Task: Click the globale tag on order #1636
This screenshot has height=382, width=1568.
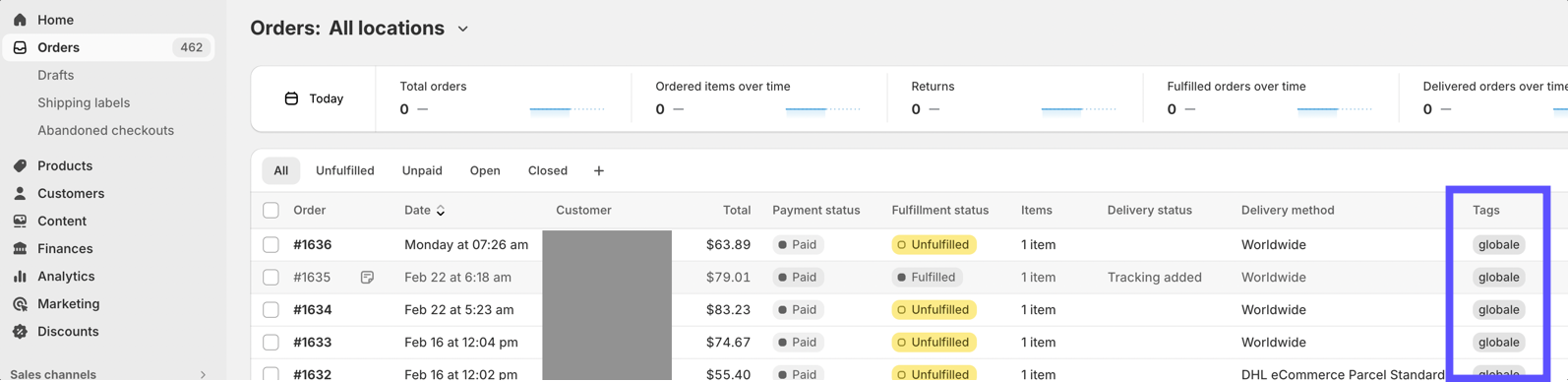Action: (x=1498, y=244)
